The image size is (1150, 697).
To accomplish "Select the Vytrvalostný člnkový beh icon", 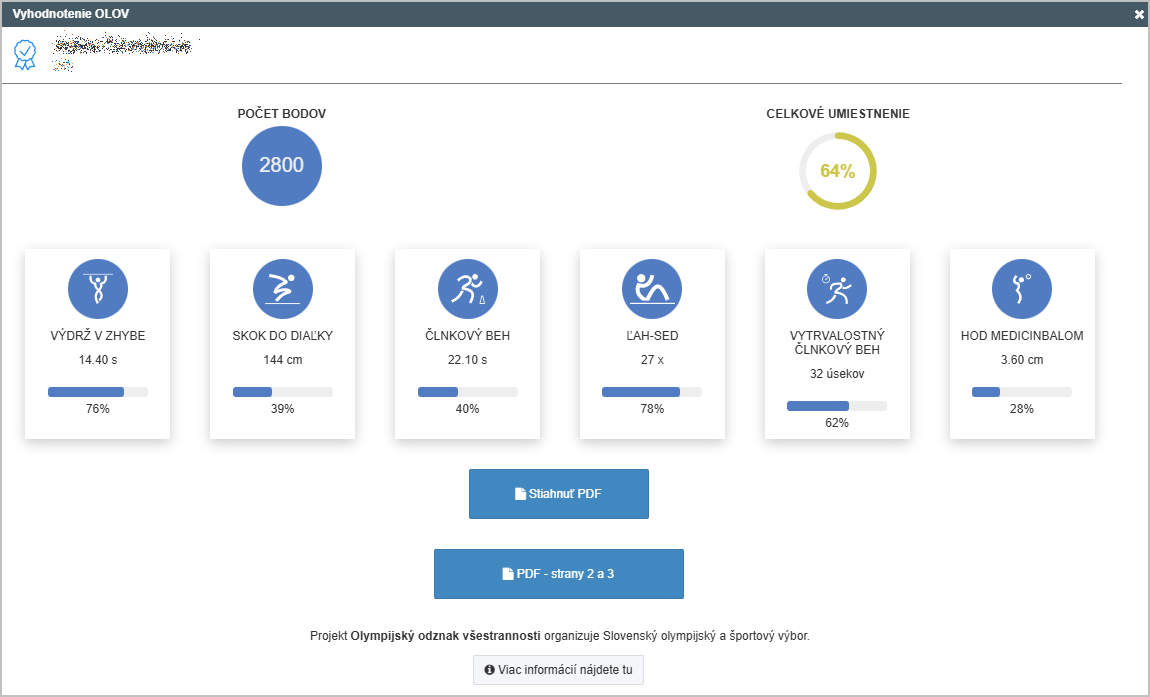I will (837, 290).
